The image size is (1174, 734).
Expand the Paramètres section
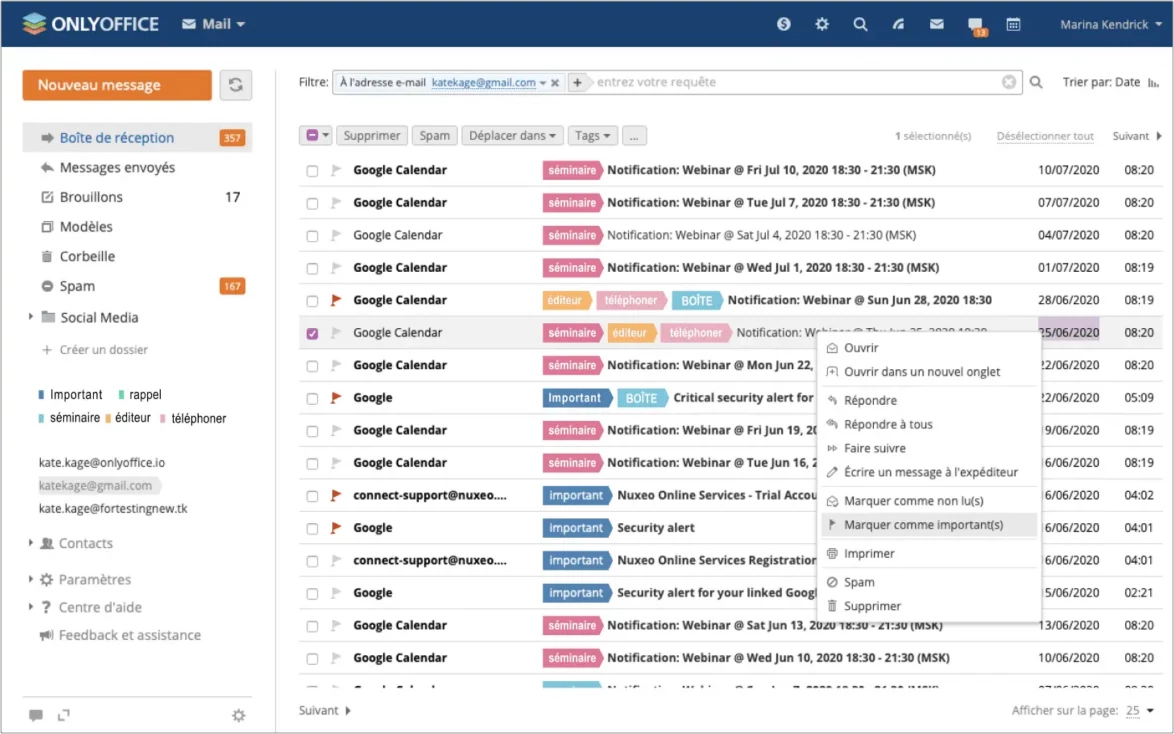click(31, 578)
